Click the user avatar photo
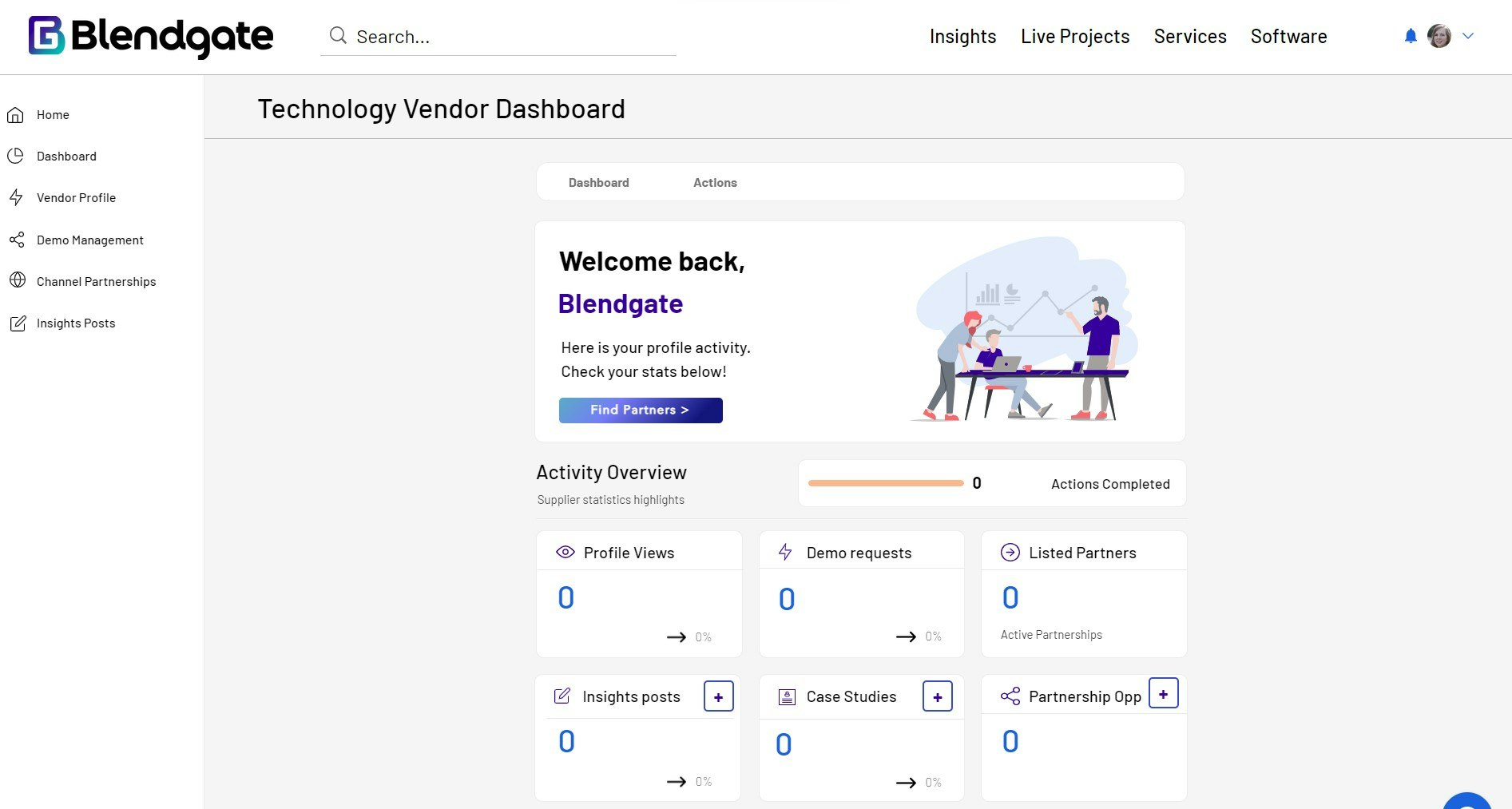Screen dimensions: 1512x809 [x=1439, y=36]
